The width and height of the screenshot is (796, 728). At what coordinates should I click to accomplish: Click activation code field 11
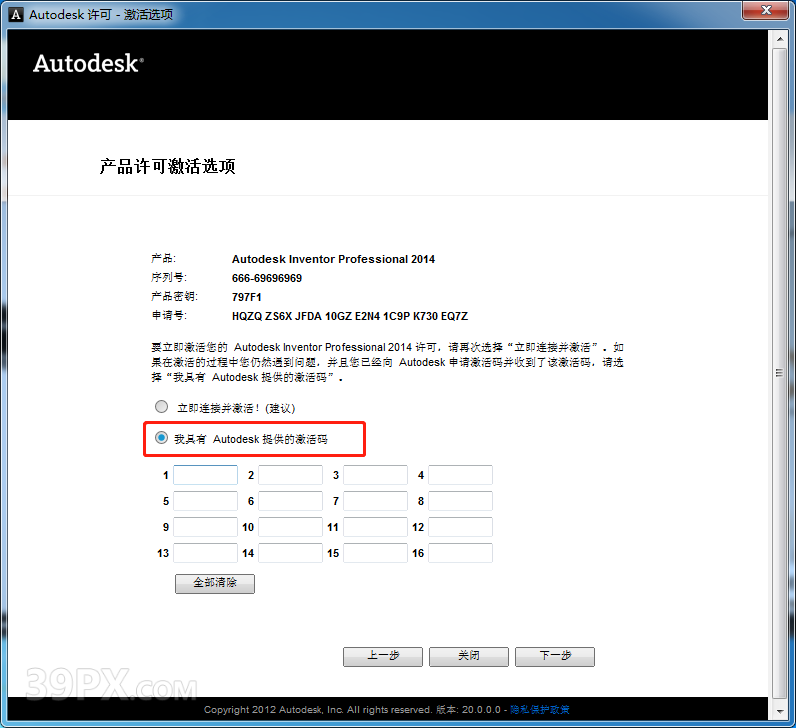[375, 527]
